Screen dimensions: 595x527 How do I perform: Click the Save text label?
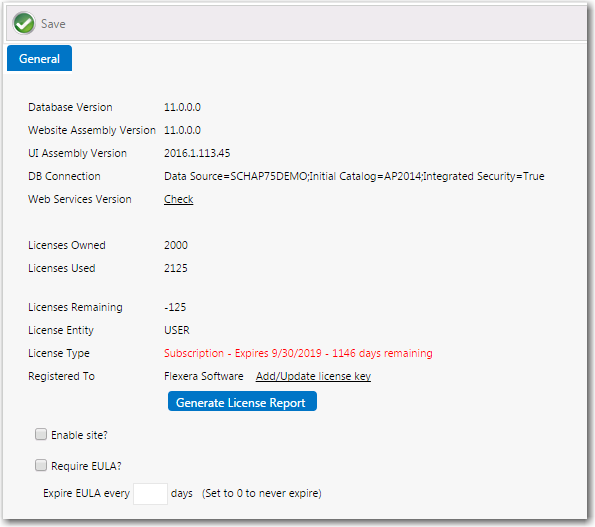tap(53, 24)
